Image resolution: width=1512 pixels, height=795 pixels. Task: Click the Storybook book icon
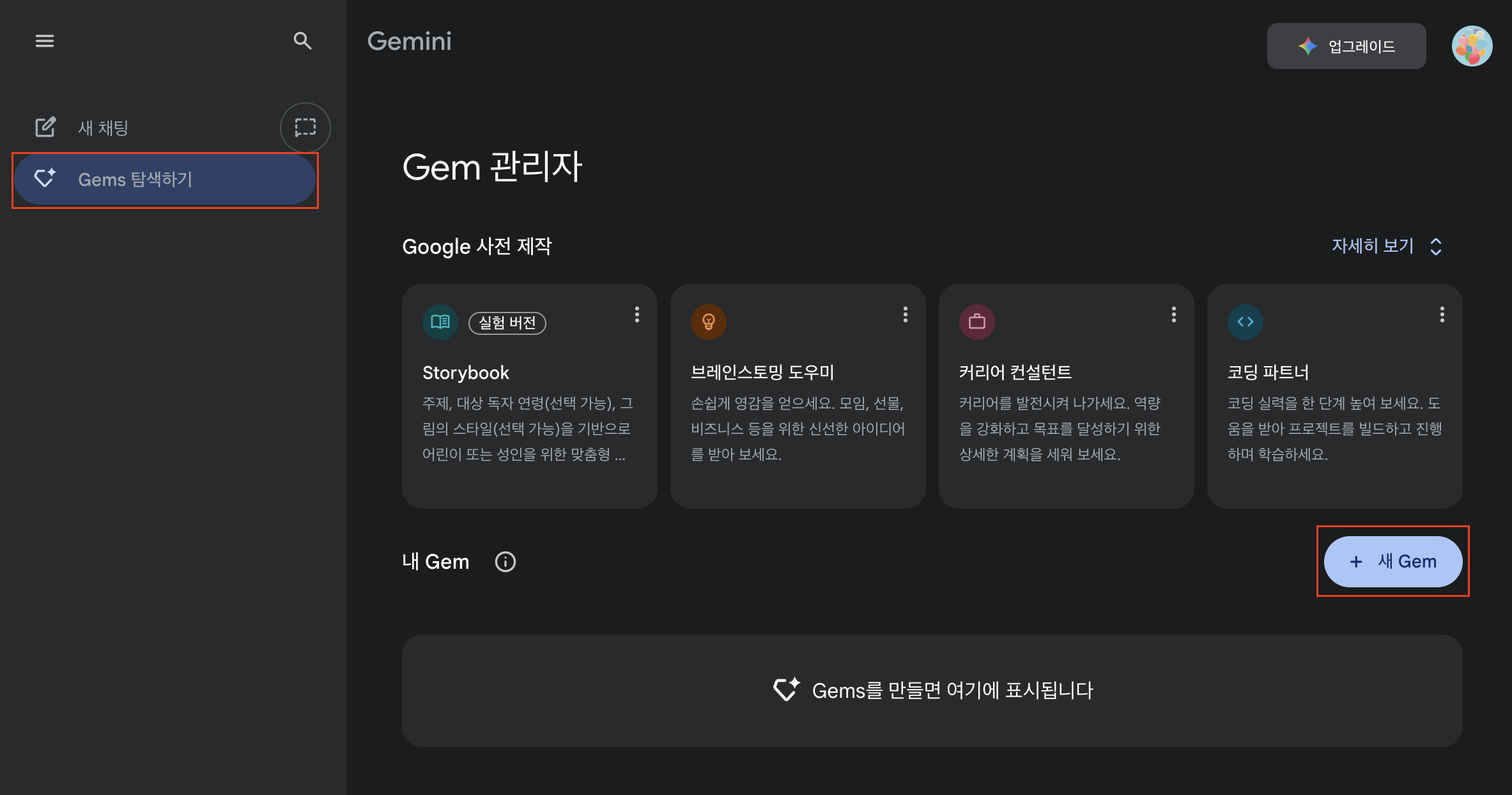click(x=440, y=321)
